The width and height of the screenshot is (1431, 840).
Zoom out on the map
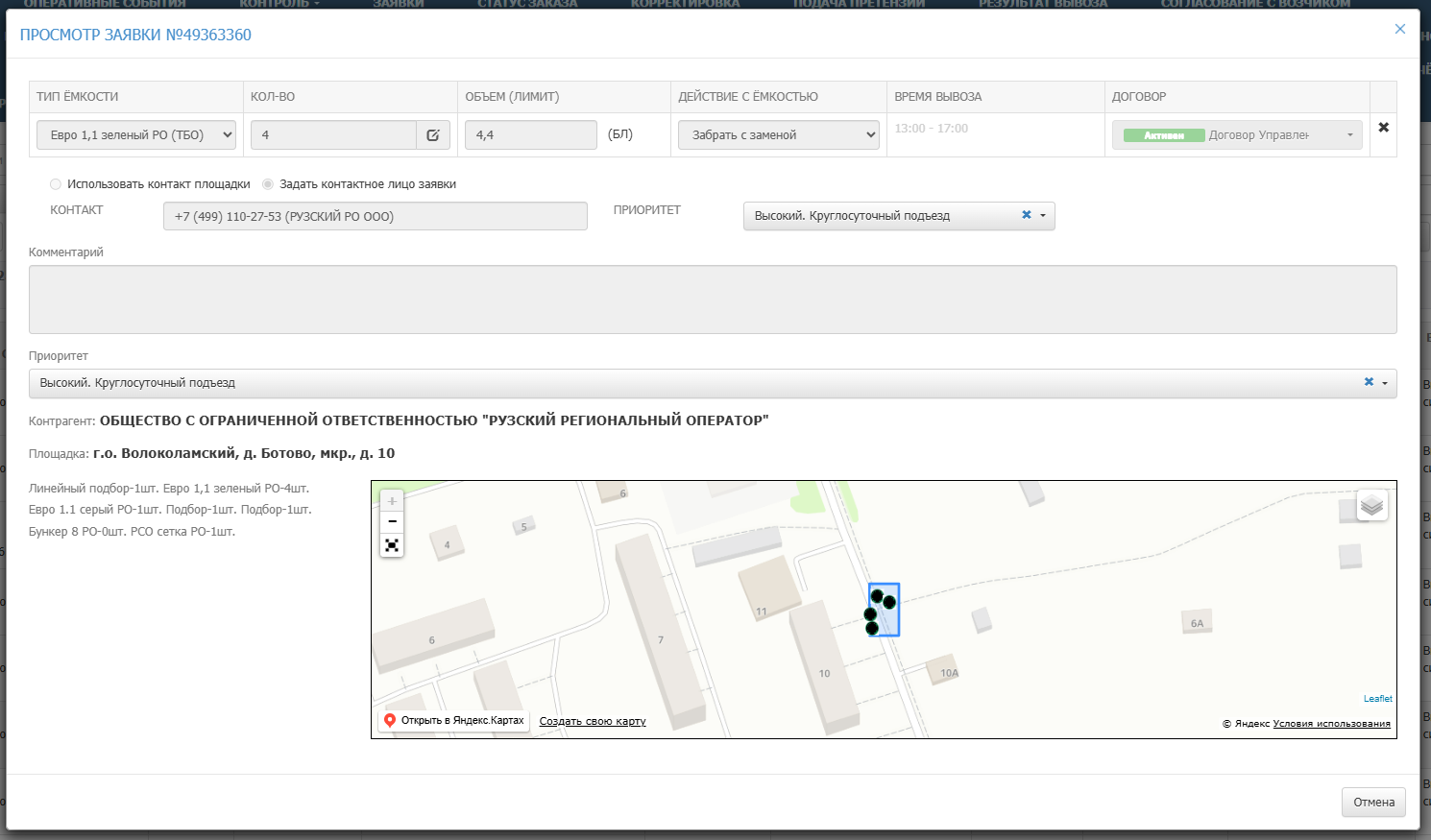point(392,522)
